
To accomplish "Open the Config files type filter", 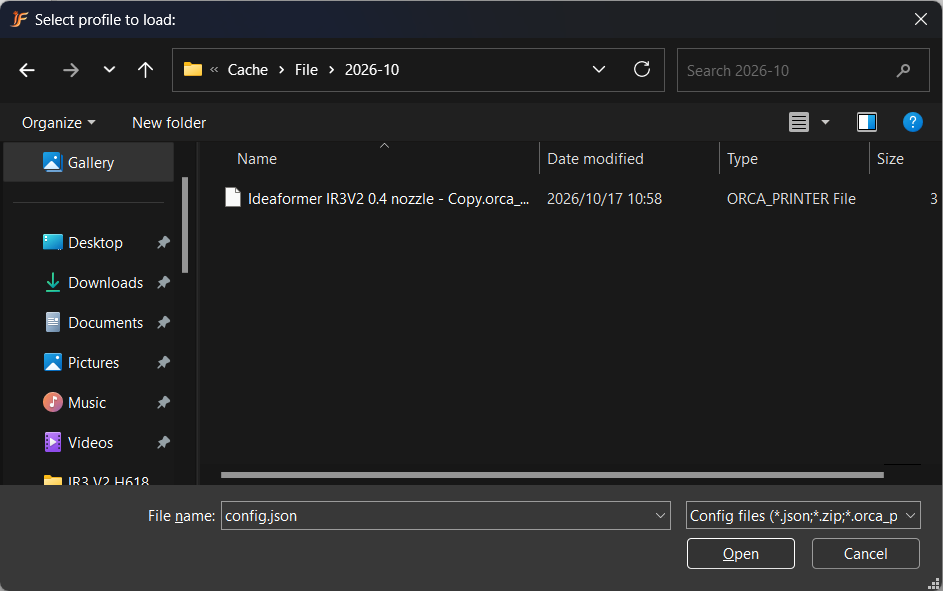I will (x=803, y=516).
